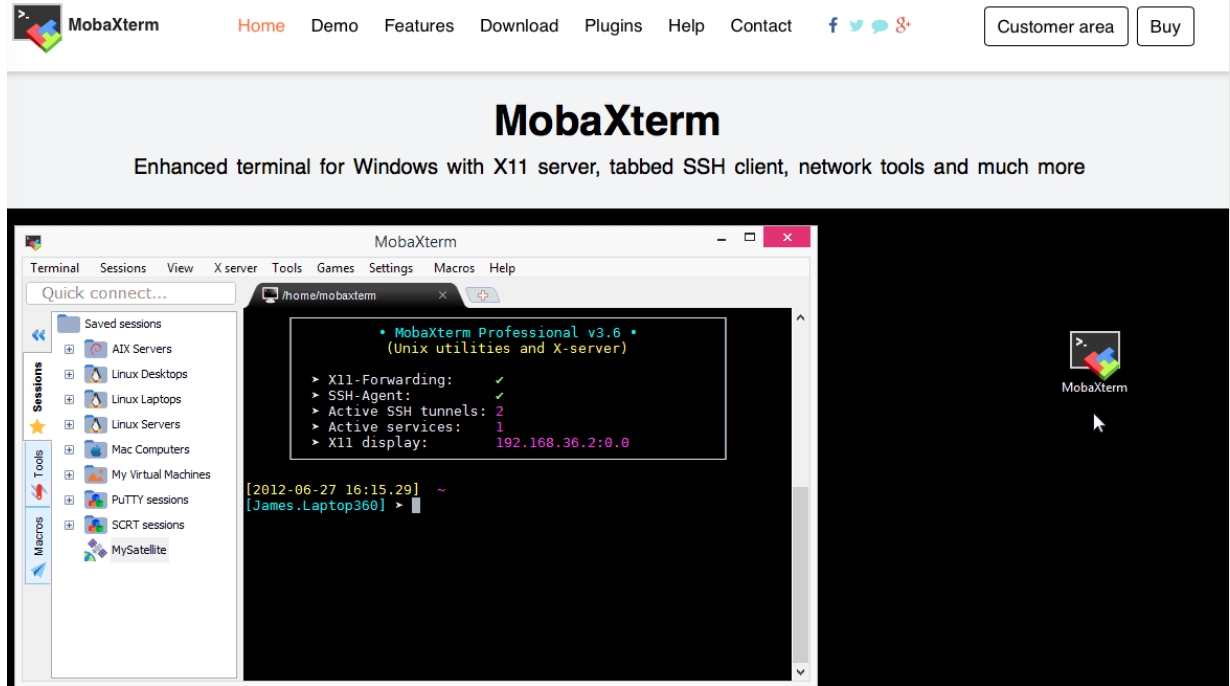Expand the Linux Laptops tree node
This screenshot has width=1230, height=686.
pyautogui.click(x=69, y=399)
